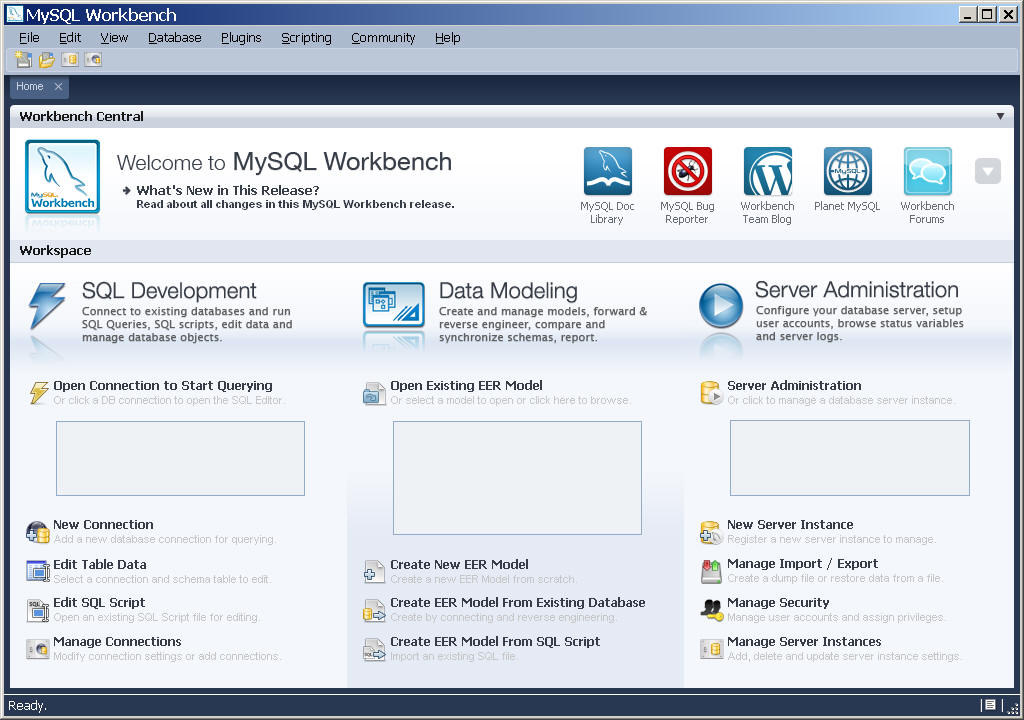Click the Create New EER Model link
Screen dimensions: 1024x720
(460, 565)
